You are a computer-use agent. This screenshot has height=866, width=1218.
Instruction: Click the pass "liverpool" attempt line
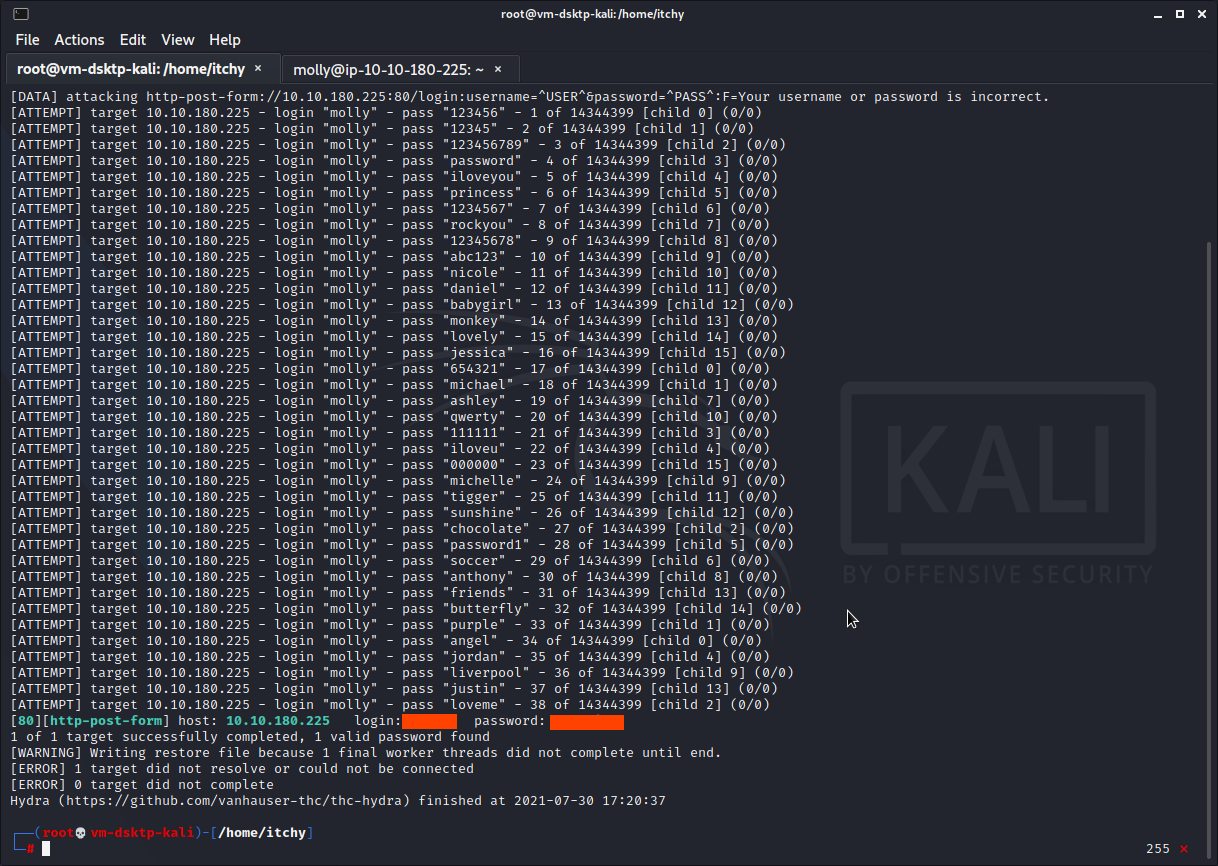tap(402, 673)
